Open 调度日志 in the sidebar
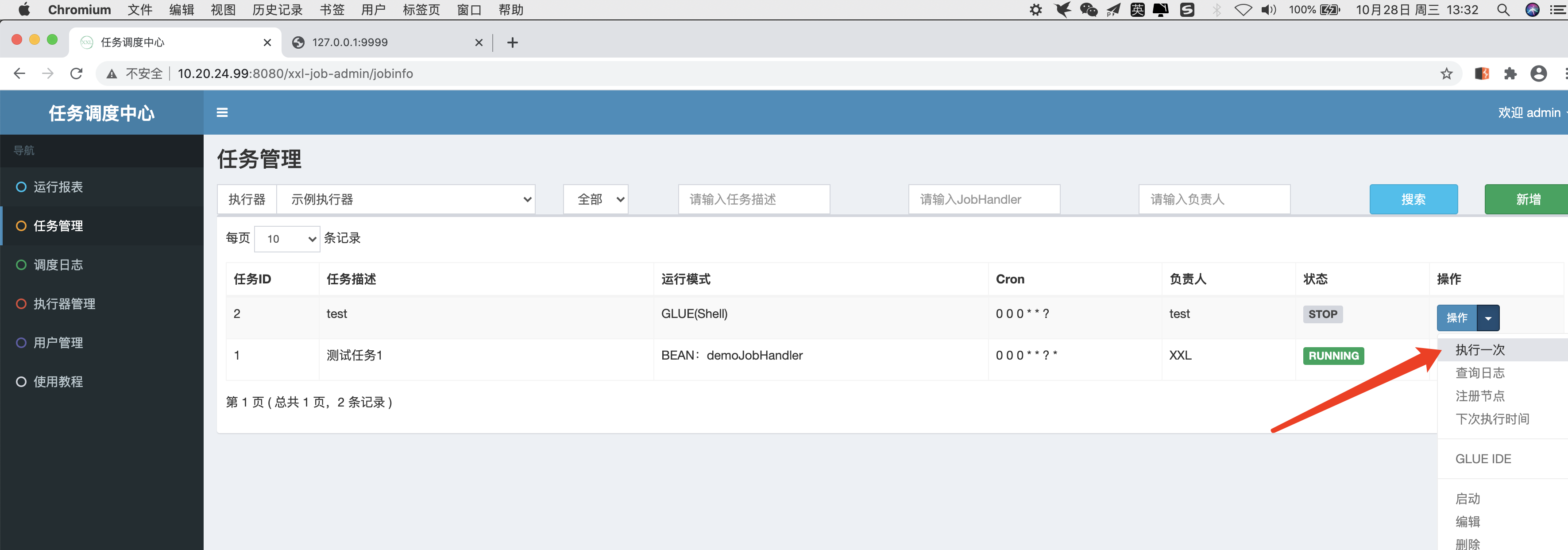This screenshot has width=1568, height=550. point(58,265)
